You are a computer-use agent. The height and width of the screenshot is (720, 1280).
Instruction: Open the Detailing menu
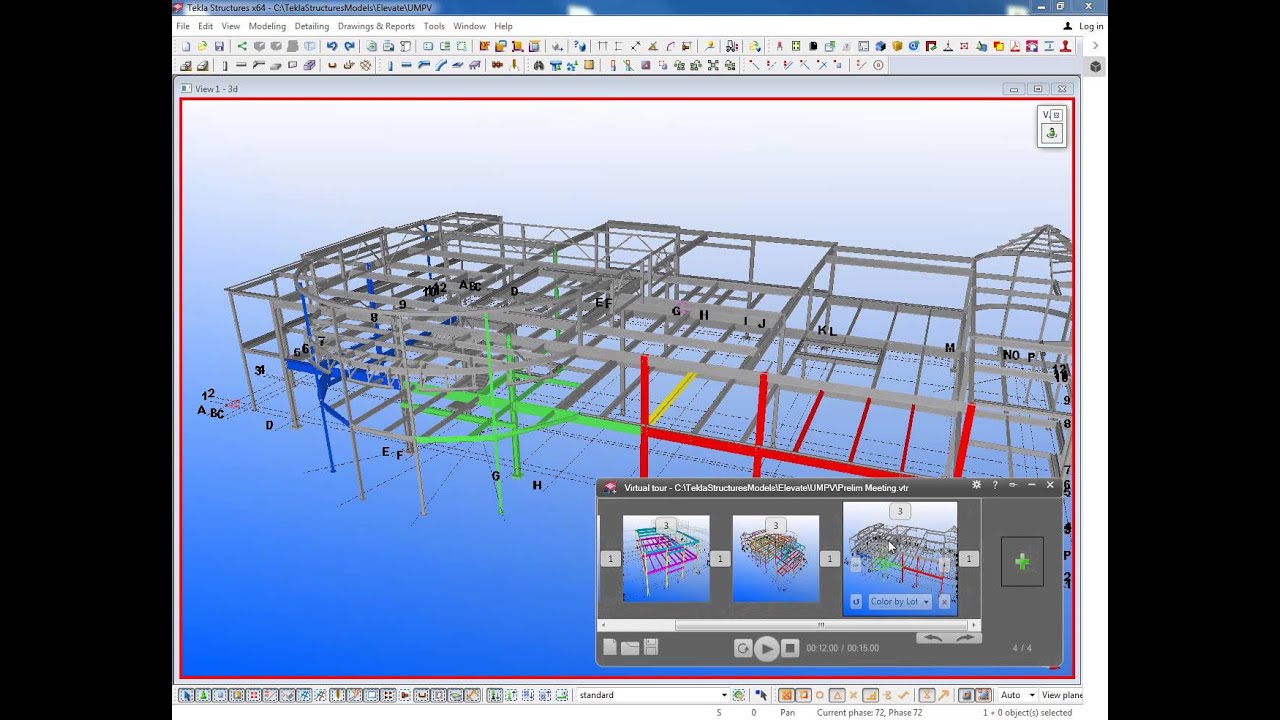click(x=312, y=26)
